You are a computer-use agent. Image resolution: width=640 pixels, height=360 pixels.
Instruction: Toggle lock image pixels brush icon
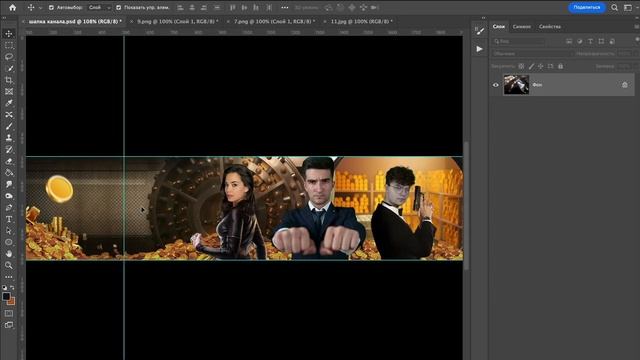click(x=531, y=66)
